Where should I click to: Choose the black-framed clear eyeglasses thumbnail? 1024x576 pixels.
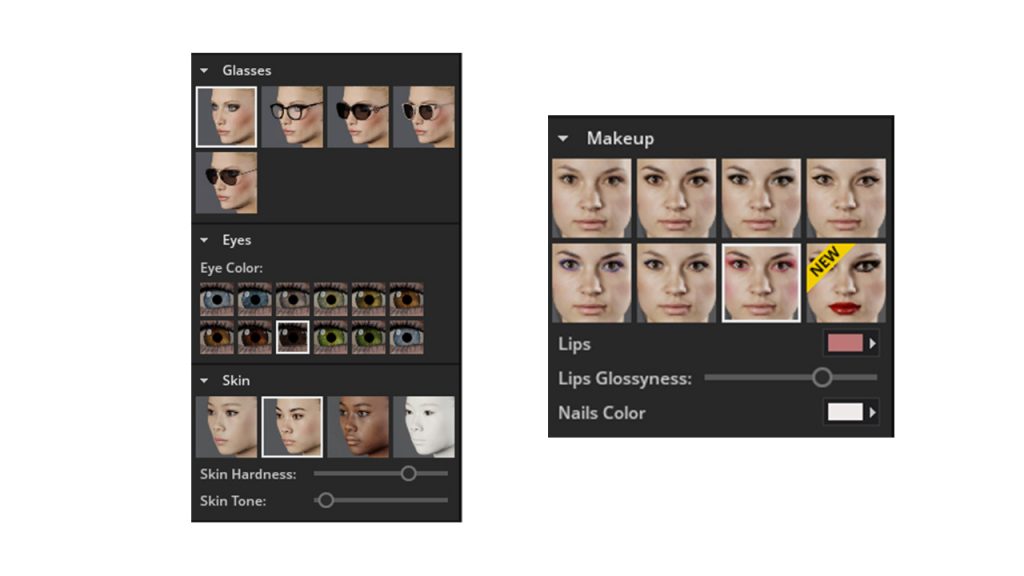[x=292, y=117]
